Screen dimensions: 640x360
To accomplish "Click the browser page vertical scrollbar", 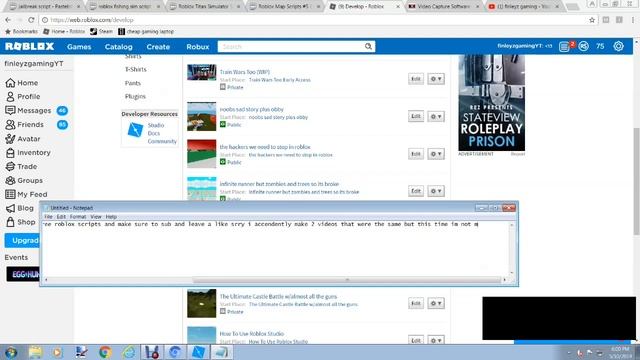I will coord(636,182).
